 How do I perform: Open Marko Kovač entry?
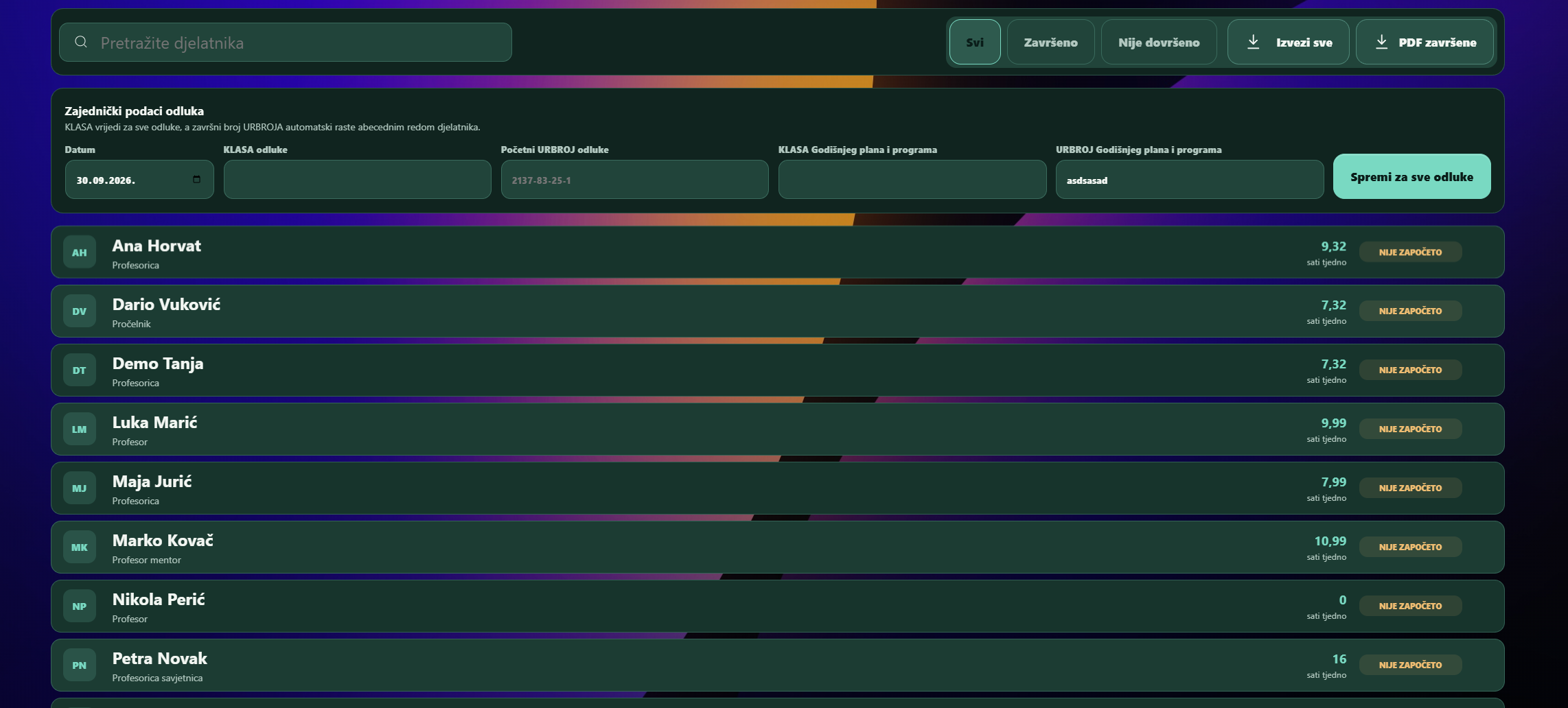777,547
